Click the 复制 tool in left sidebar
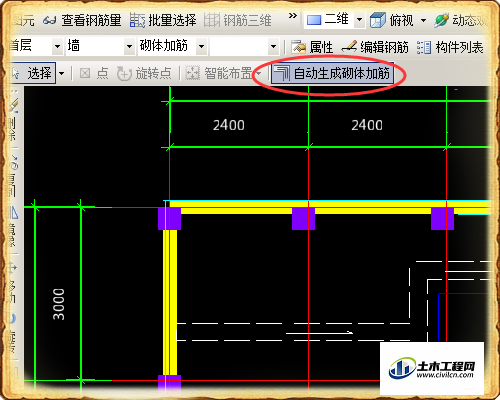 (12, 177)
